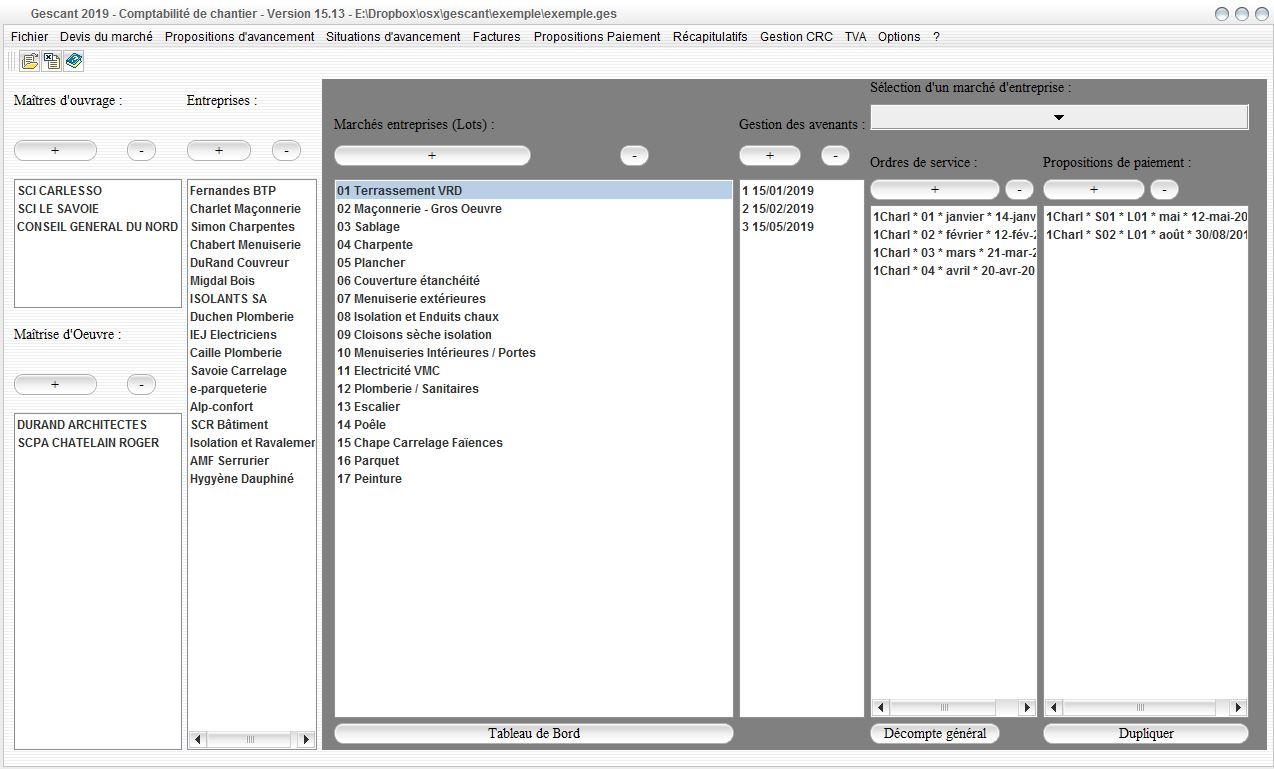The width and height of the screenshot is (1274, 769).
Task: Add a new Entreprise with plus button
Action: [219, 150]
